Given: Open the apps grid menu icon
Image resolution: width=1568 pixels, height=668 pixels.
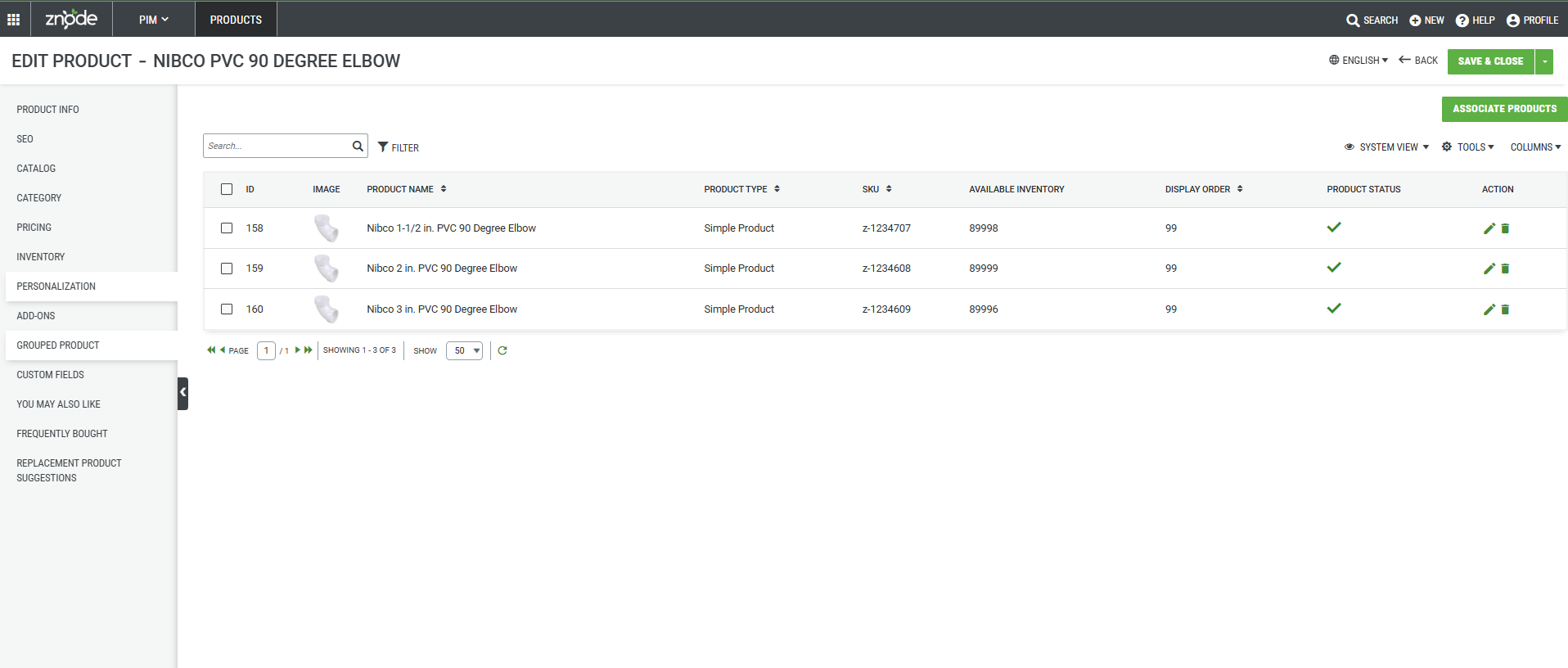Looking at the screenshot, I should tap(14, 20).
